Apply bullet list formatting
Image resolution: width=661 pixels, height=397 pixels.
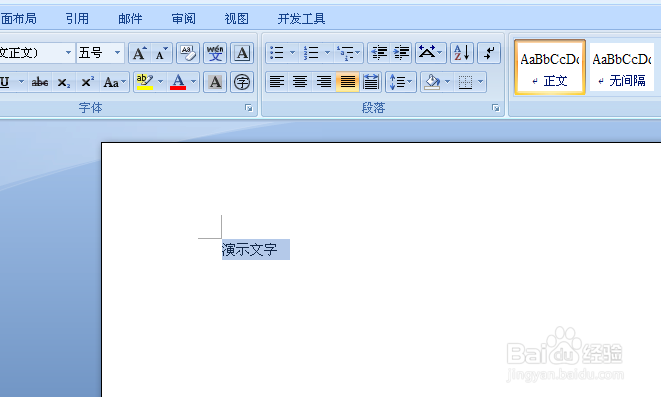[277, 53]
